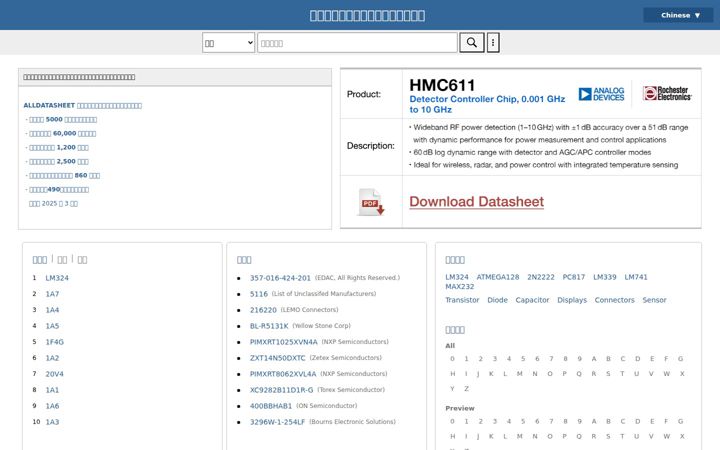Screen dimensions: 720x450
Task: Click the 1,200 statistic line
Action: (x=57, y=147)
